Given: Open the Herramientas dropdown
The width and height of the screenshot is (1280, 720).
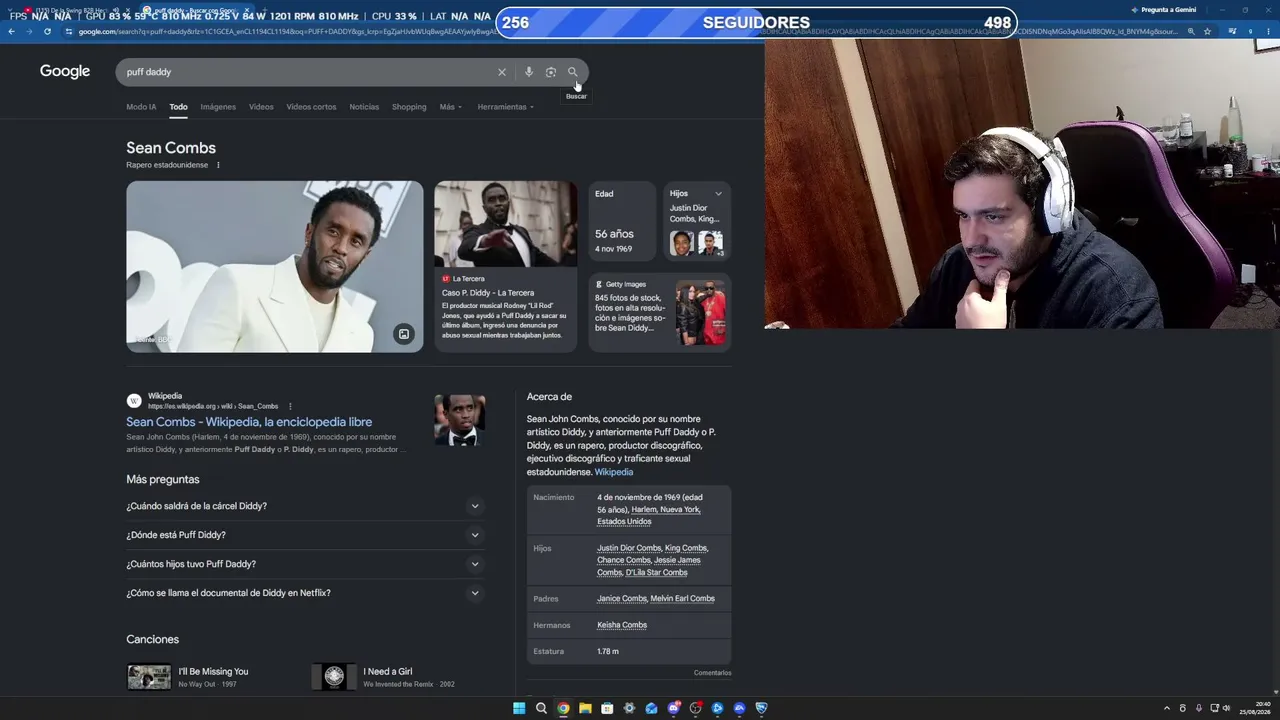Looking at the screenshot, I should pyautogui.click(x=506, y=107).
